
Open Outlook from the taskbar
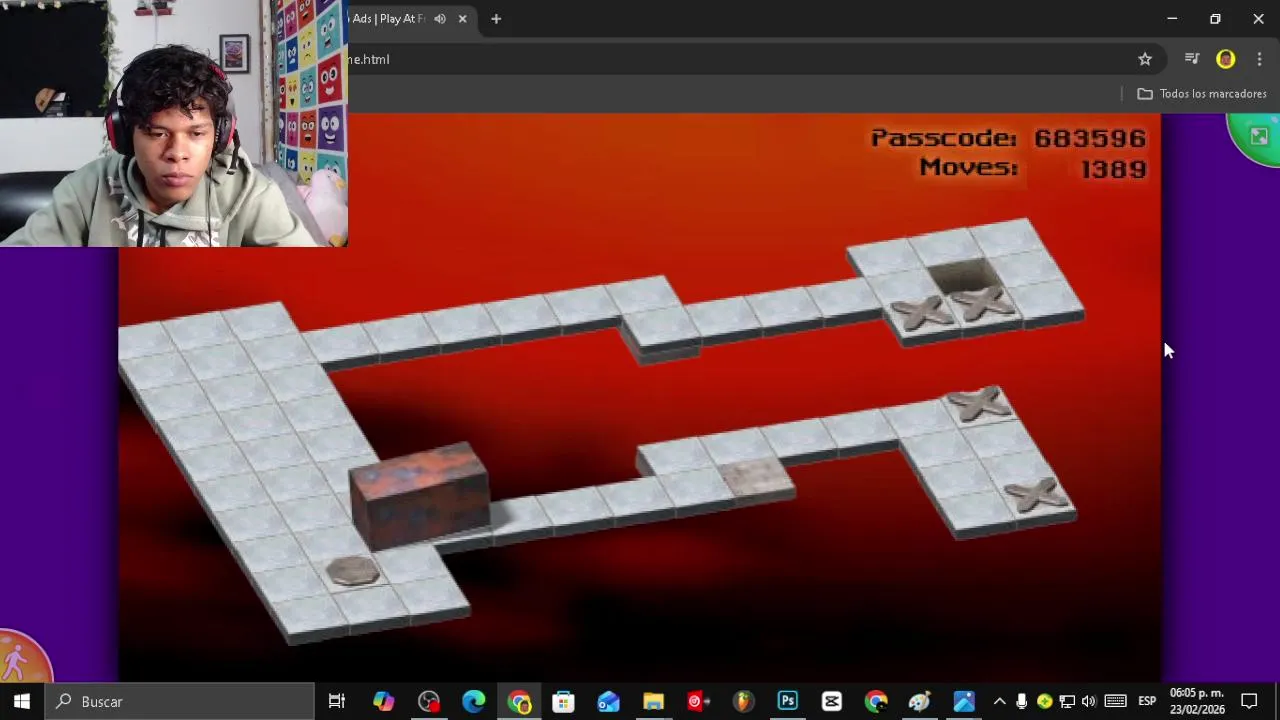pyautogui.click(x=608, y=702)
